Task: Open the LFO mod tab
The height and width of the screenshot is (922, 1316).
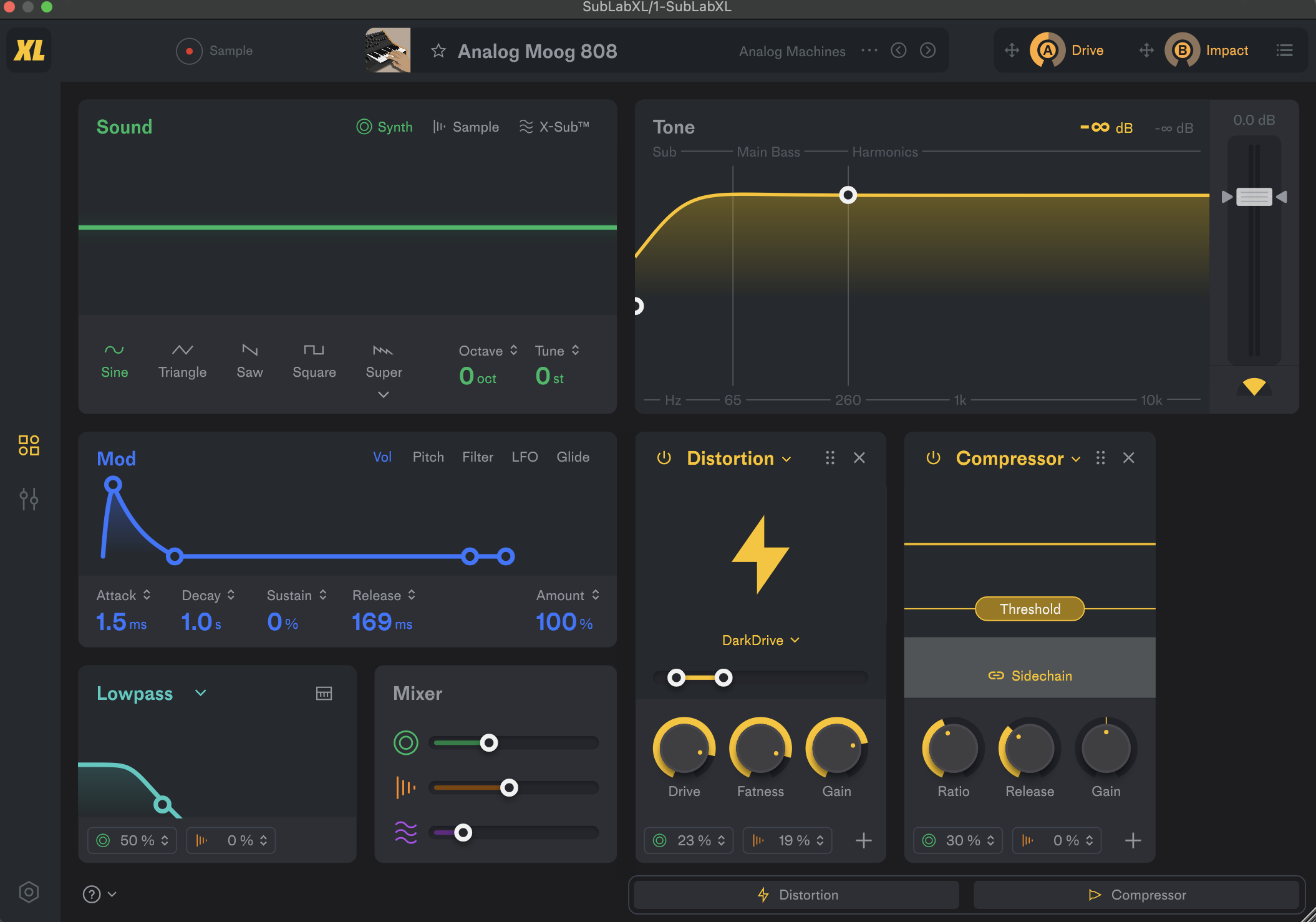Action: 525,457
